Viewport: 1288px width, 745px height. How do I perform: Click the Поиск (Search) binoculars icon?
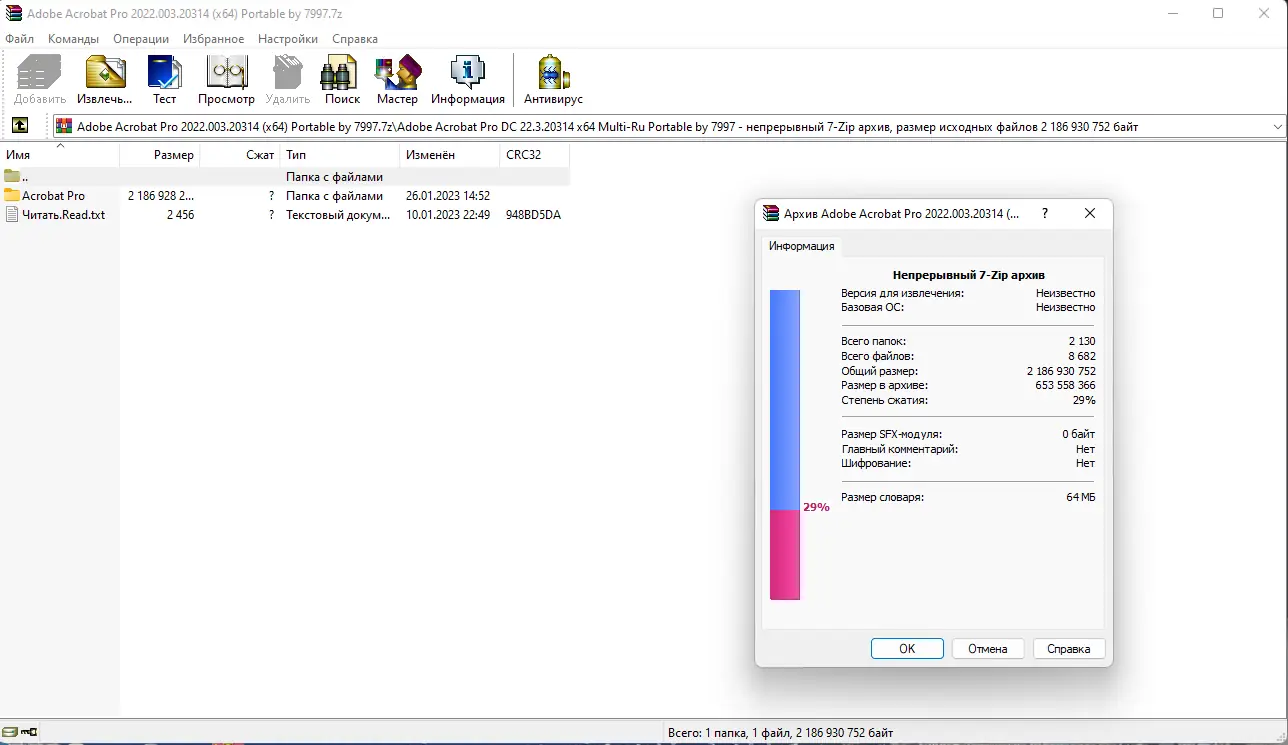point(340,72)
